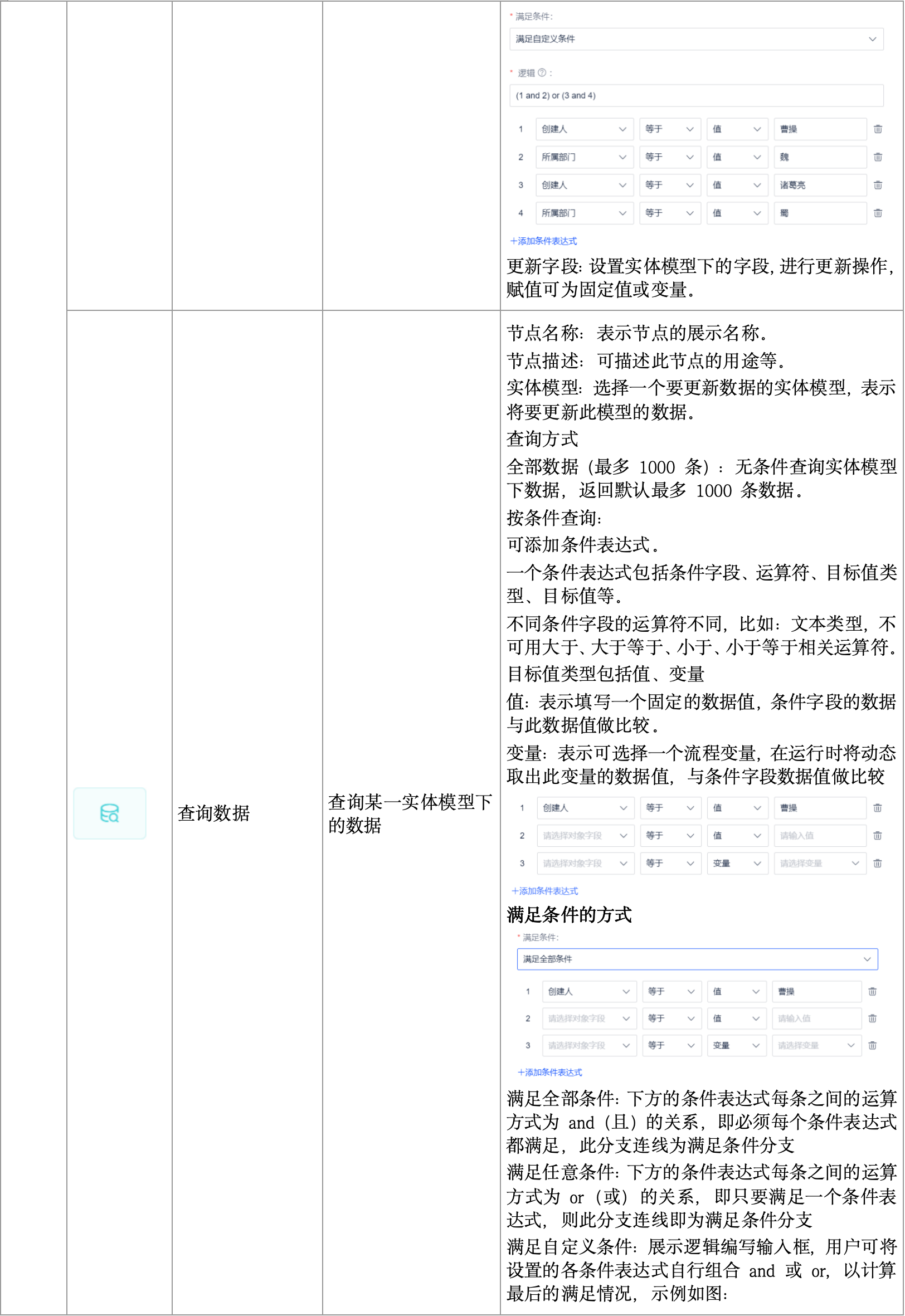Open row 3 请选择变量 dropdown above the 满足条件的方式 heading
The image size is (905, 1316).
click(820, 863)
